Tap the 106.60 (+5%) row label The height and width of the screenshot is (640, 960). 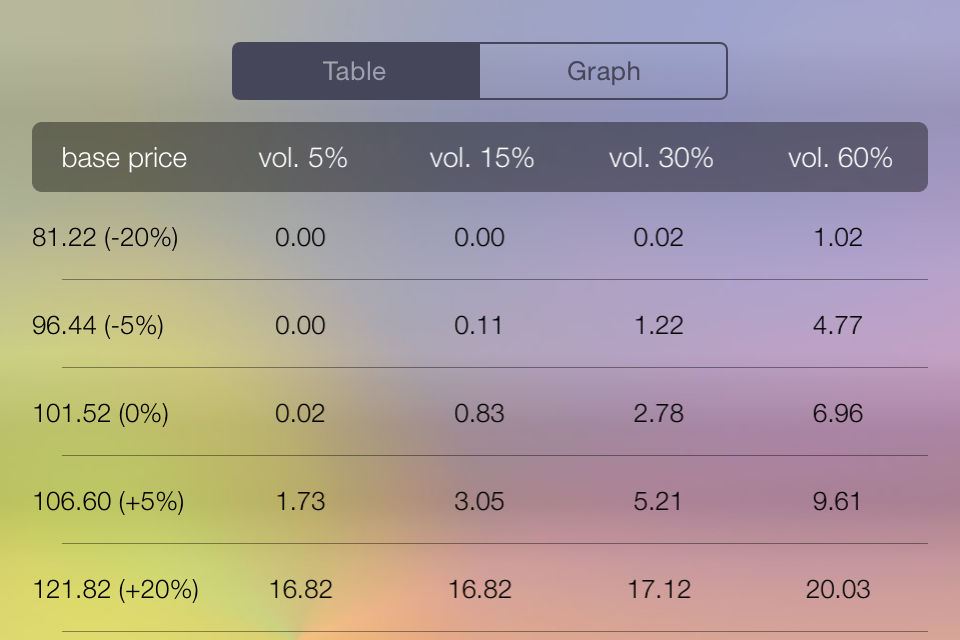click(108, 502)
